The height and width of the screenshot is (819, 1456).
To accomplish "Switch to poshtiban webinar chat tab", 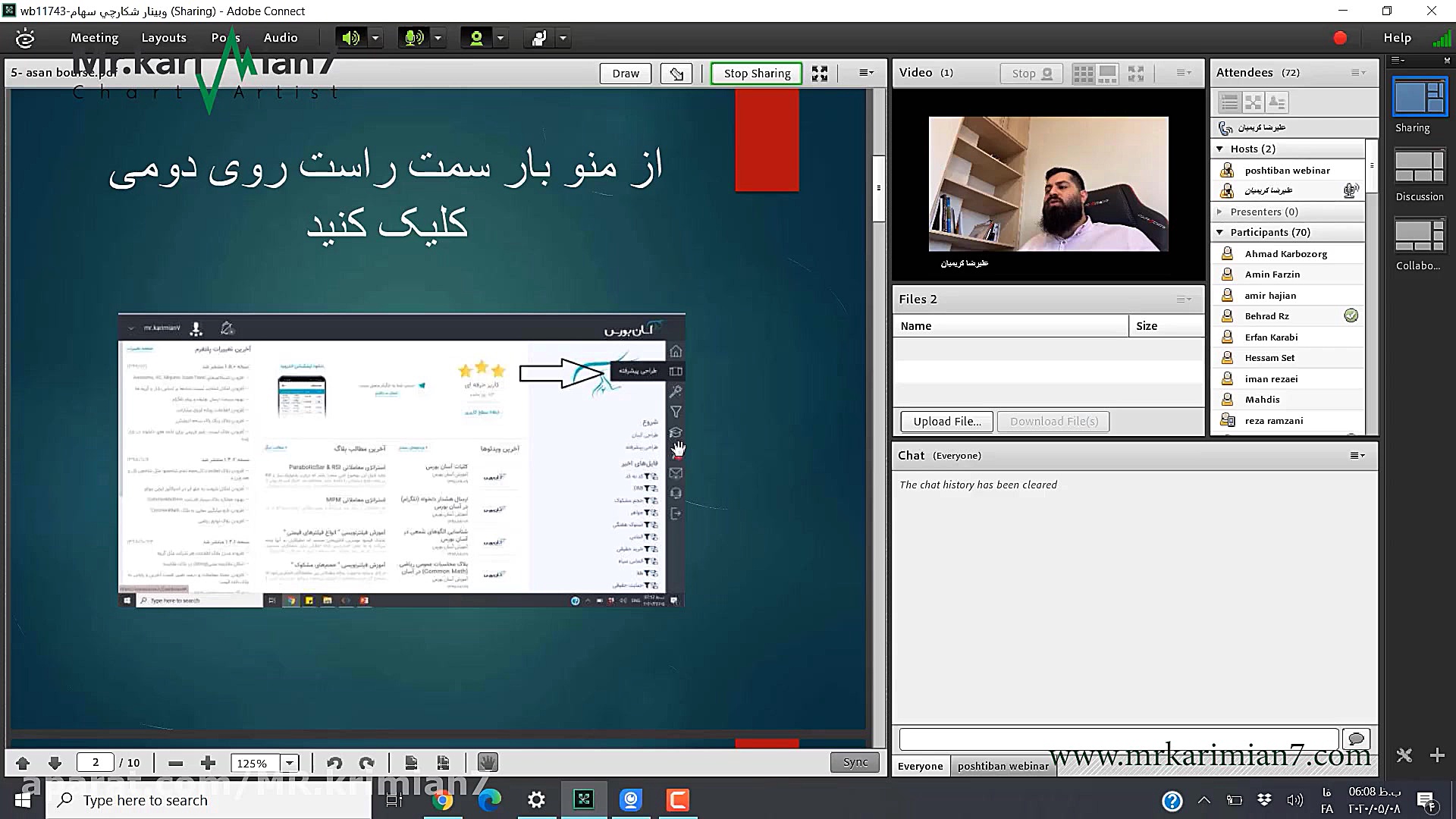I will click(x=1003, y=766).
